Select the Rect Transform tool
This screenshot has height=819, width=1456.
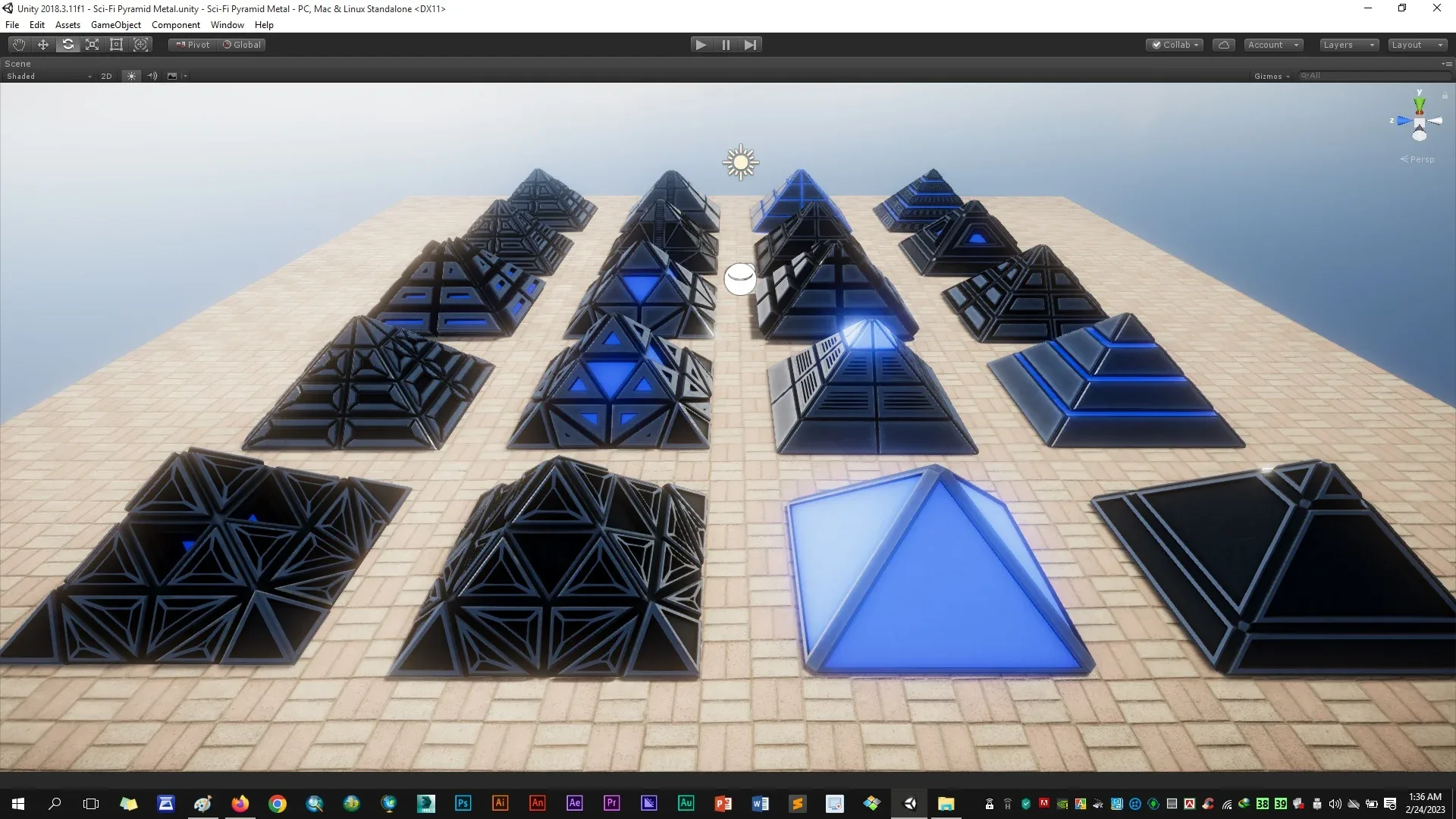pyautogui.click(x=117, y=45)
